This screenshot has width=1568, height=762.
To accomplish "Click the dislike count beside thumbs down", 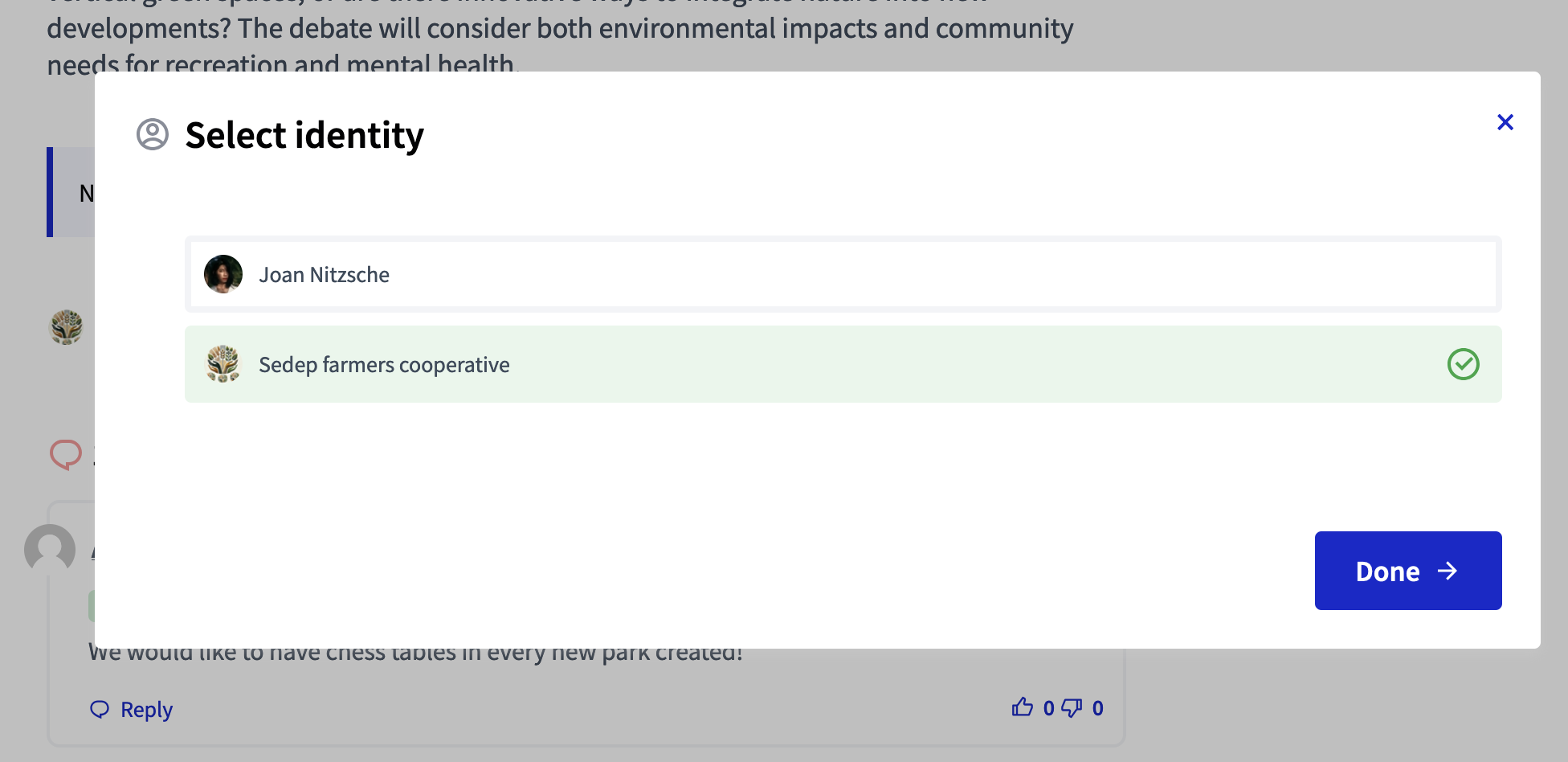I will click(x=1097, y=708).
